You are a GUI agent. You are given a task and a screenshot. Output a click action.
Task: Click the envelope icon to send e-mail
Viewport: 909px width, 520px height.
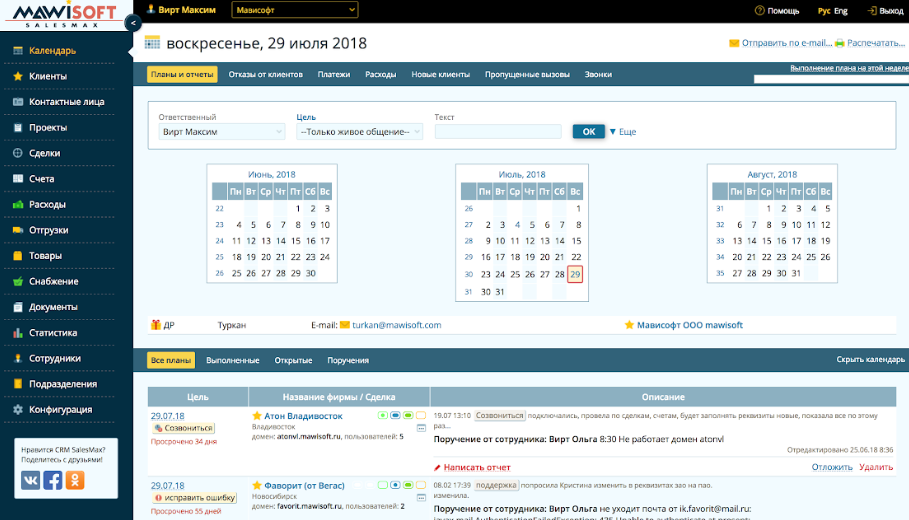(x=734, y=43)
